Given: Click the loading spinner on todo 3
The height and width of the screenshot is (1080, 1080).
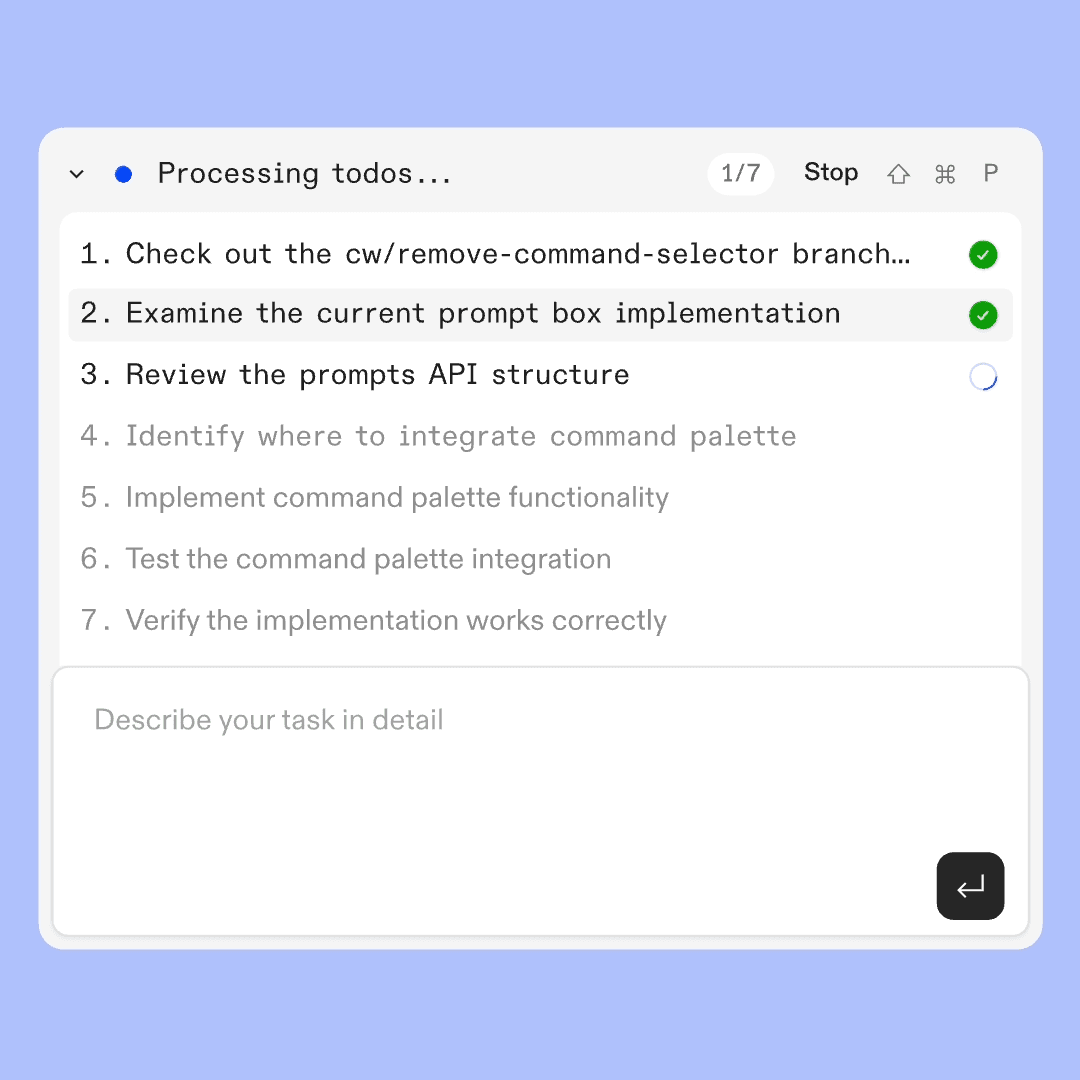Looking at the screenshot, I should tap(983, 377).
